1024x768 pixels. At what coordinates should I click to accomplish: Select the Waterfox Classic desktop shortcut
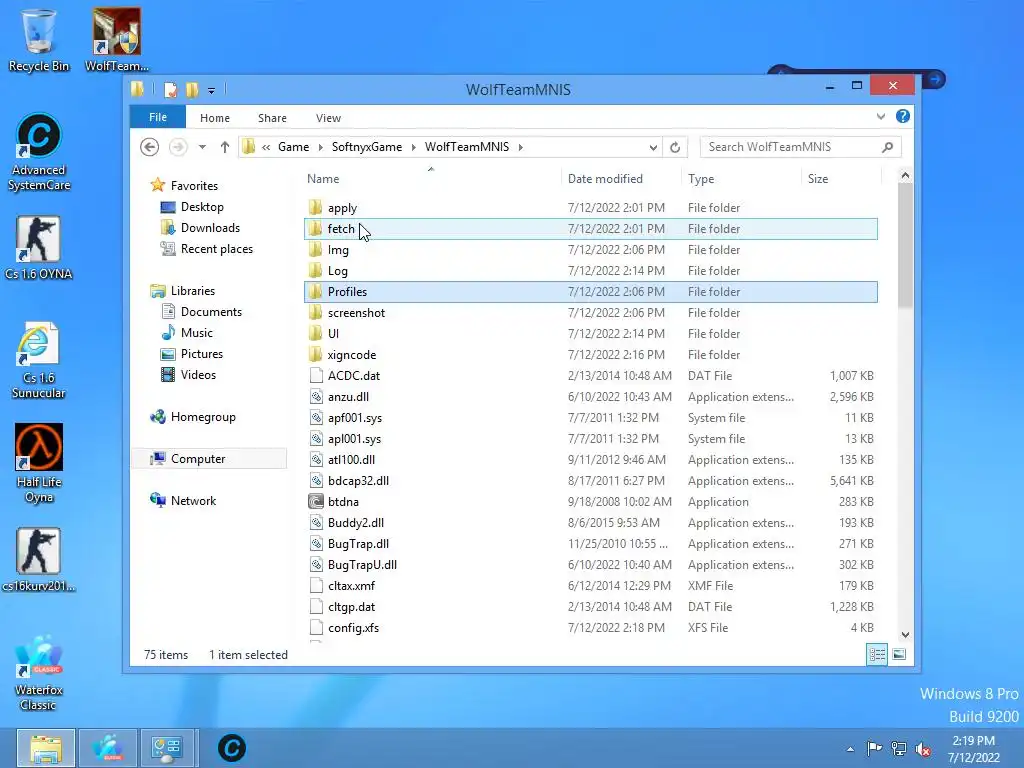39,673
